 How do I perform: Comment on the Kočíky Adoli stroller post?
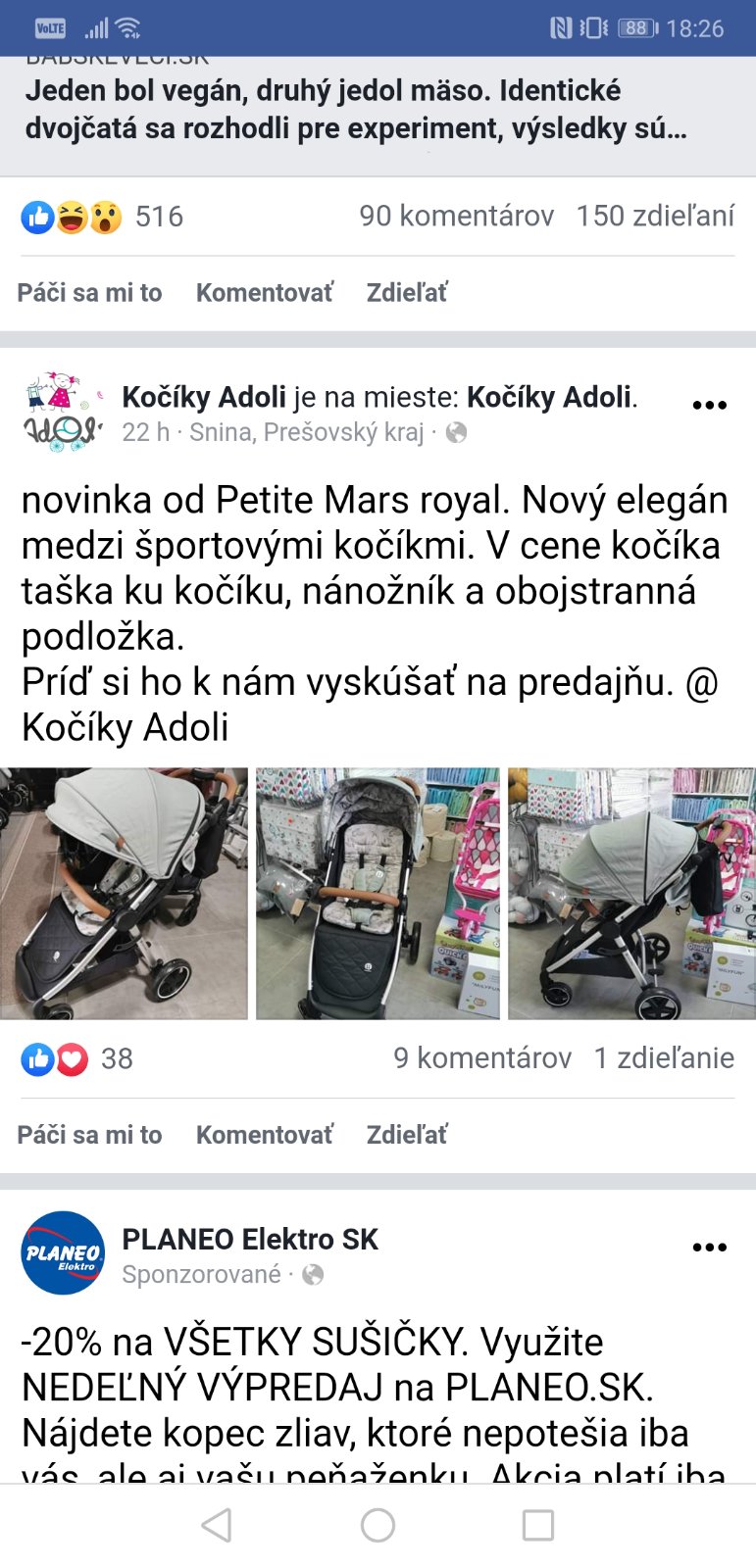(265, 1135)
